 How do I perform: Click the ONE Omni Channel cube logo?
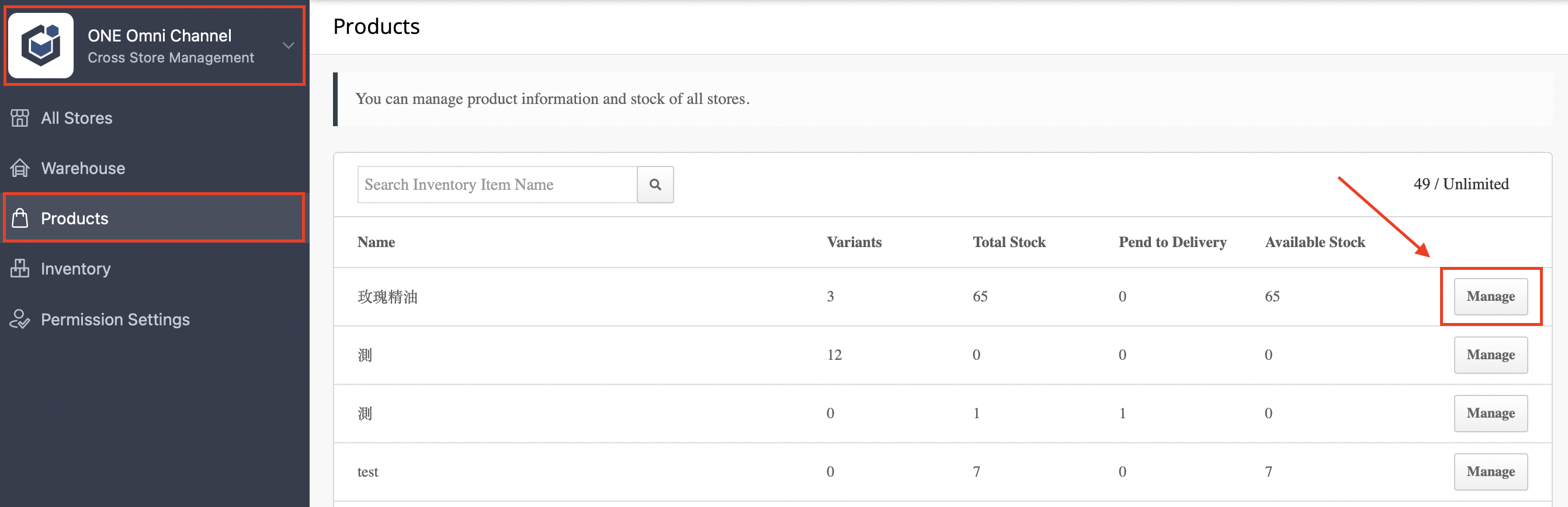(x=41, y=46)
